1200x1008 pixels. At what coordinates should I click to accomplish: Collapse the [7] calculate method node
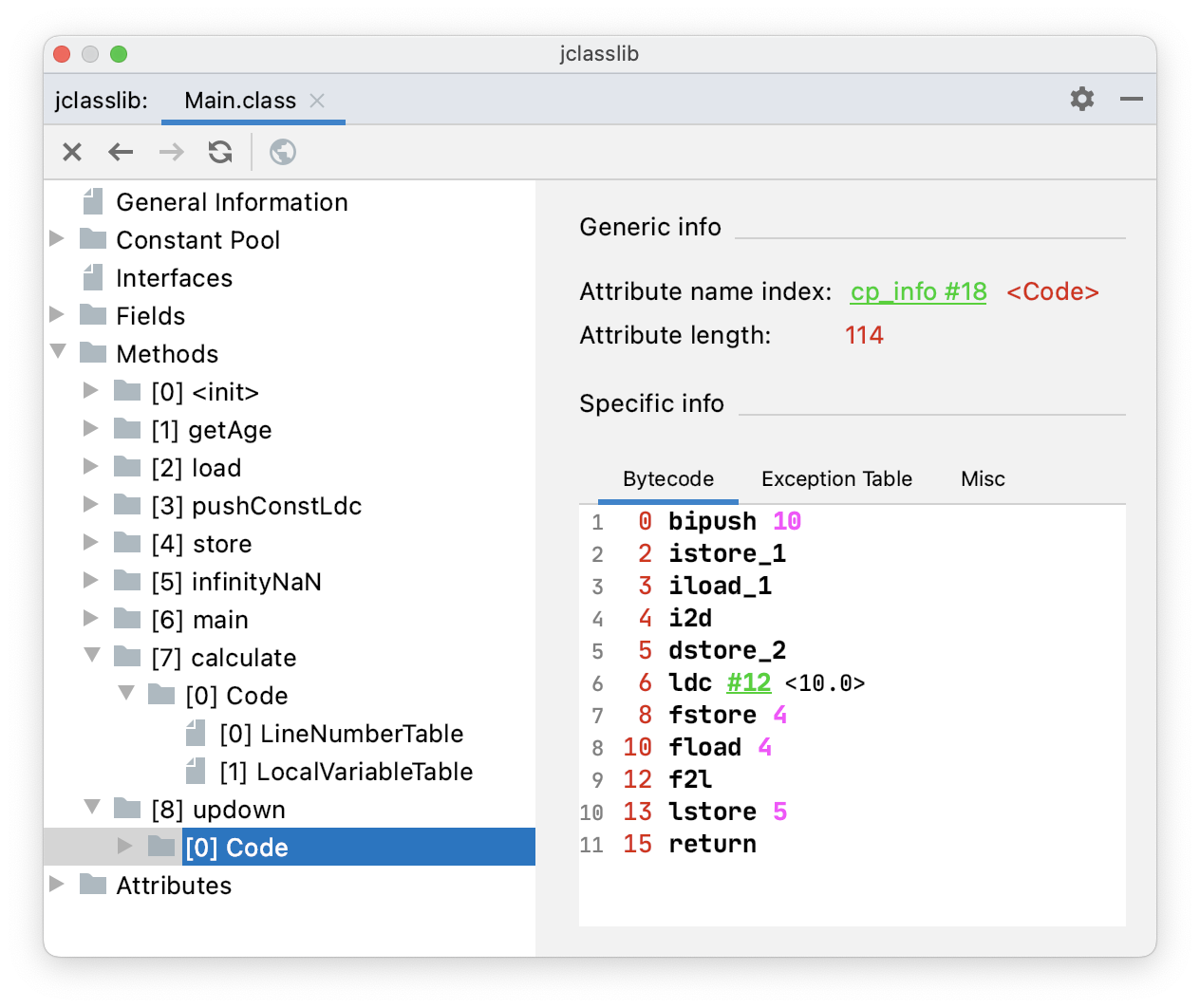pos(92,655)
